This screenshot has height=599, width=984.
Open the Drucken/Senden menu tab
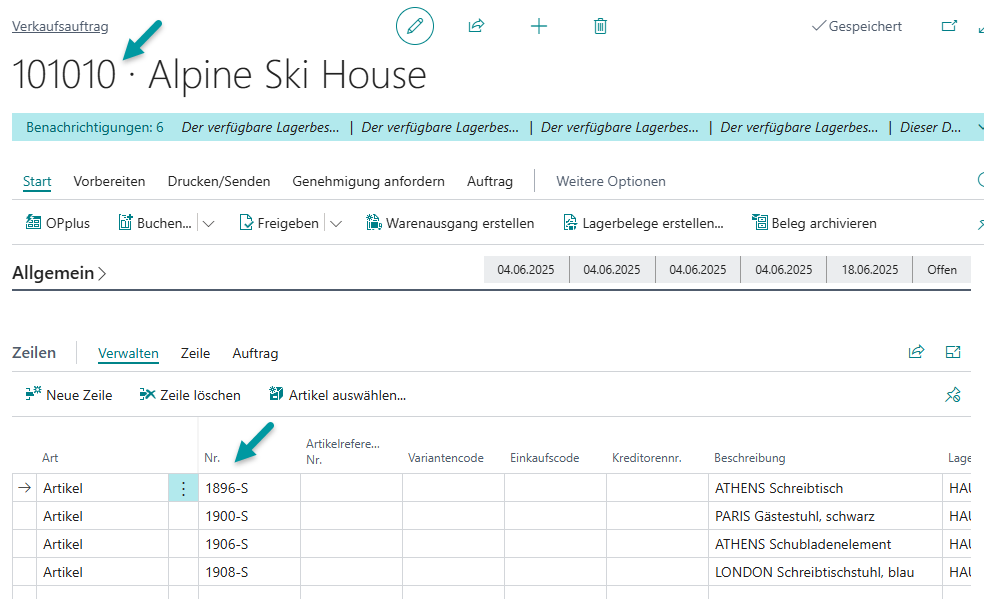pos(219,181)
